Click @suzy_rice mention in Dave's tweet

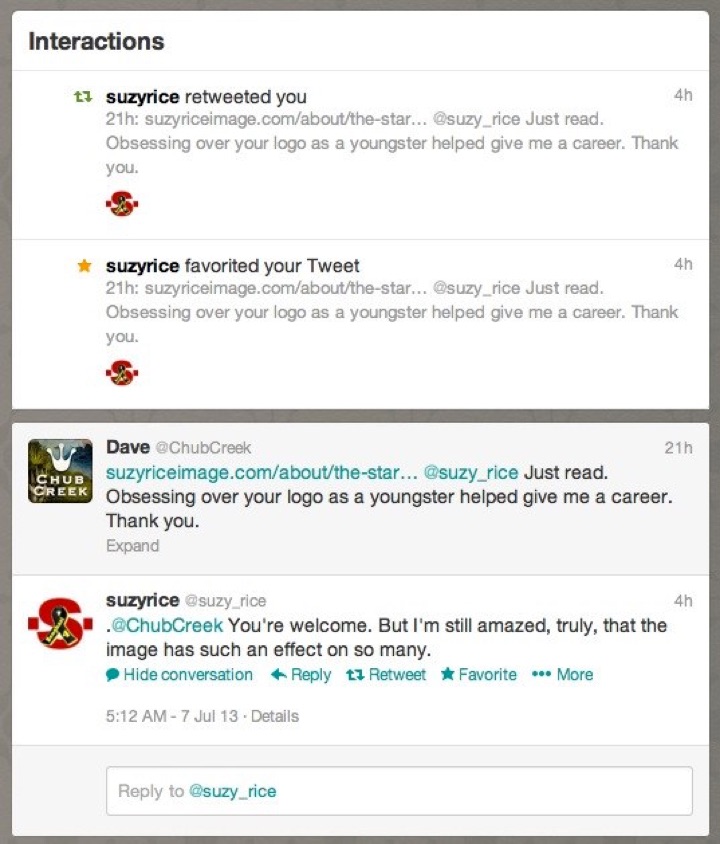point(471,473)
